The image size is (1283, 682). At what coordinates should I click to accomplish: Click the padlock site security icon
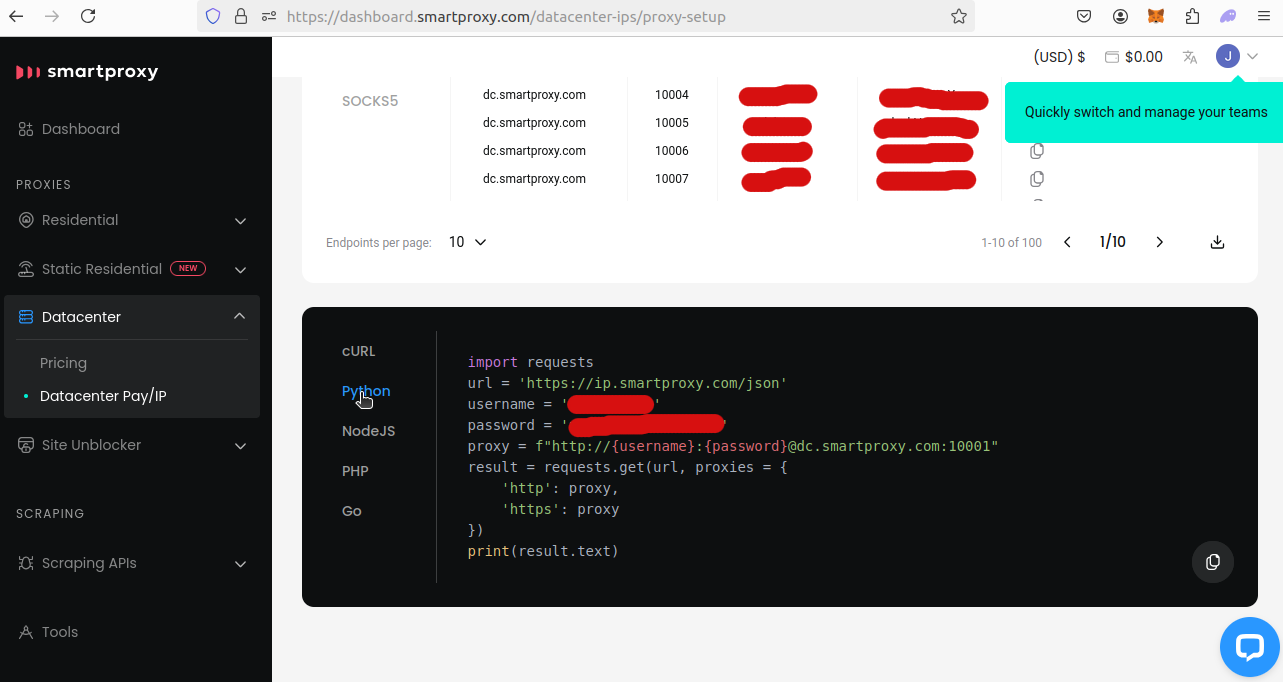pyautogui.click(x=240, y=16)
